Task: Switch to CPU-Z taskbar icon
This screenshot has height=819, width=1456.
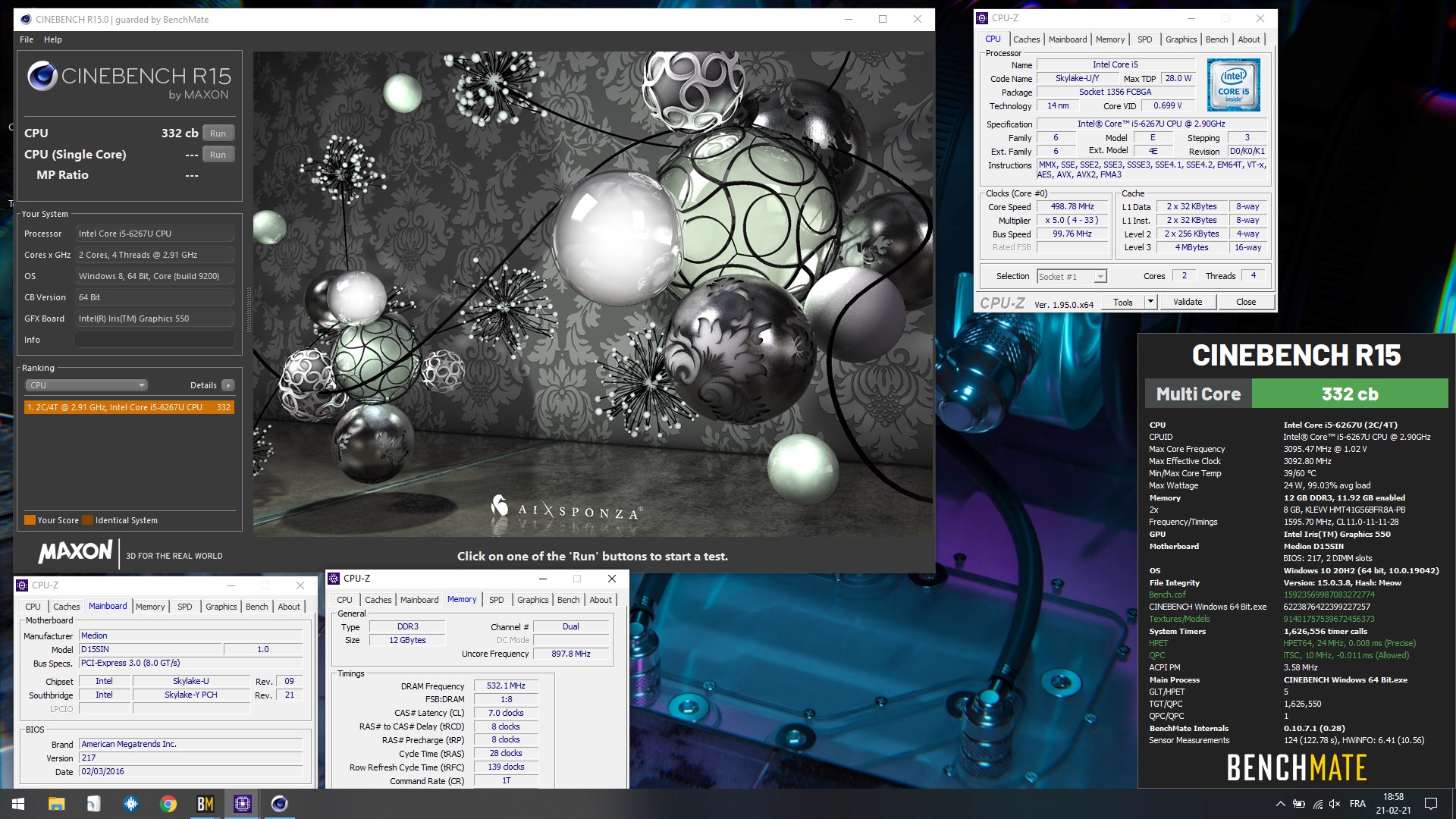Action: tap(243, 804)
